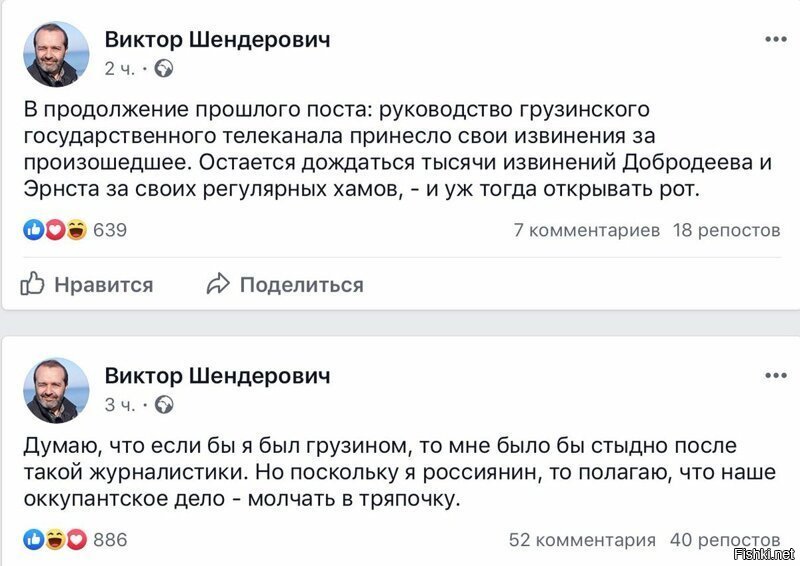Viewport: 800px width, 566px height.
Task: View 40 репостов of second post
Action: coord(725,540)
